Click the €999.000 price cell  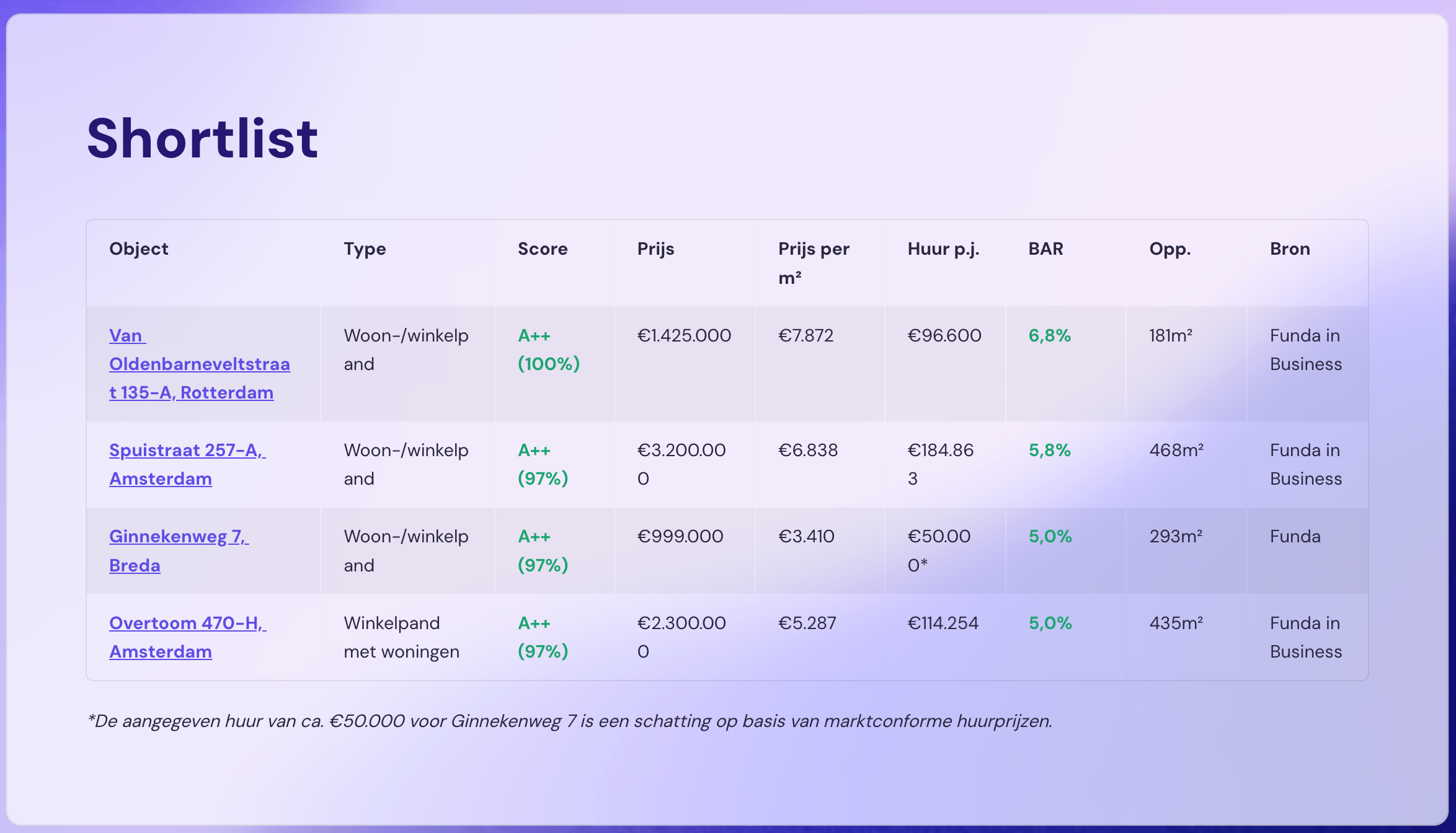[680, 537]
